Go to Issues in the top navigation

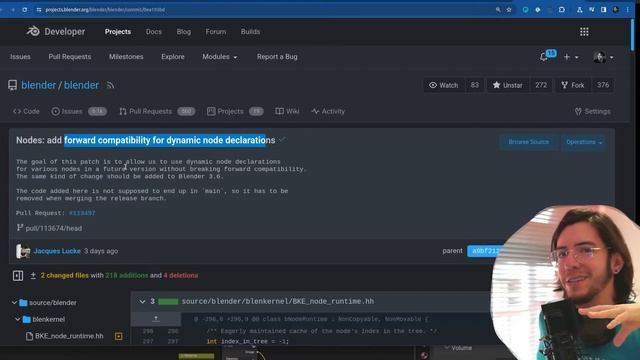click(20, 57)
